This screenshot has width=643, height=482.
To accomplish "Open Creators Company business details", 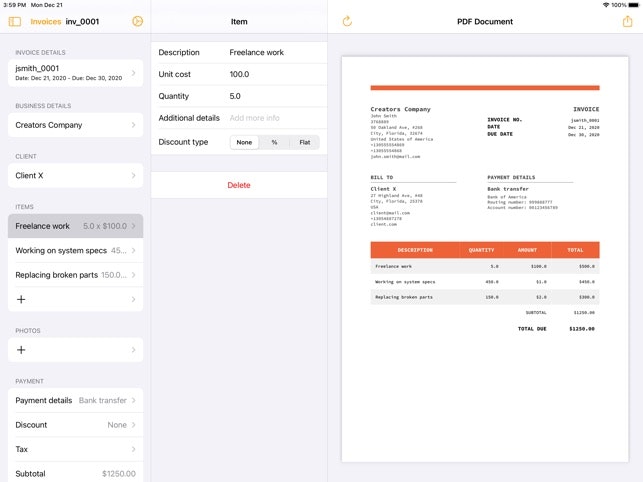I will pos(75,125).
